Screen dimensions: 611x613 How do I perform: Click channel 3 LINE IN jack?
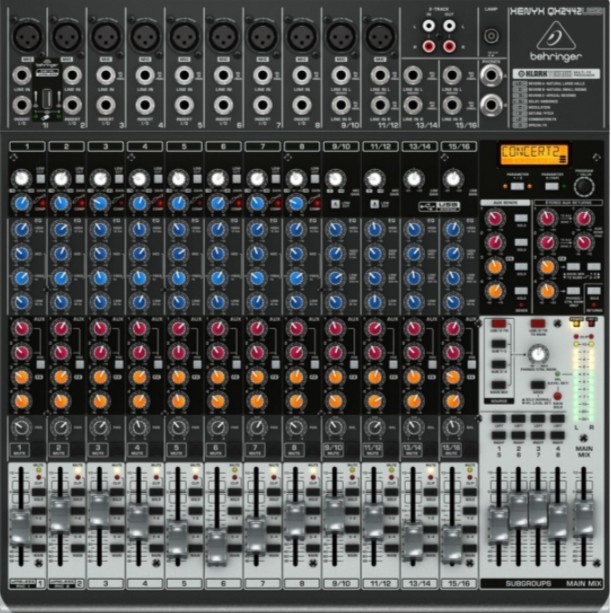pos(106,75)
